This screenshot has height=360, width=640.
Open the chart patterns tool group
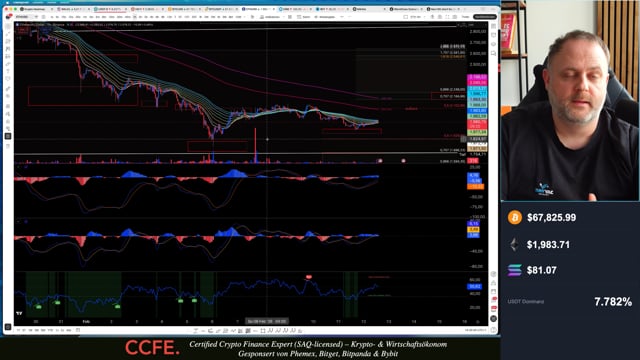[8, 49]
